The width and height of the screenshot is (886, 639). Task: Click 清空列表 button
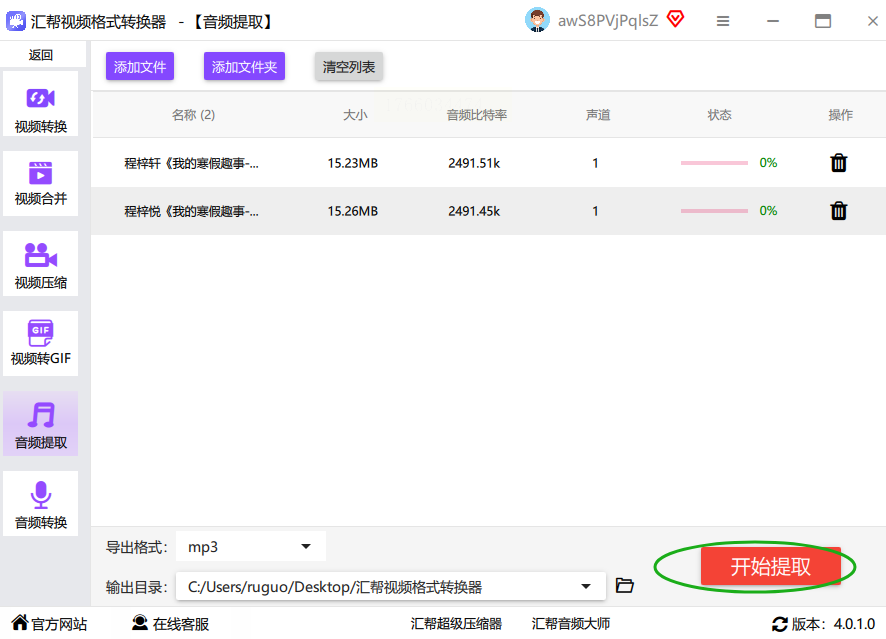pyautogui.click(x=349, y=67)
